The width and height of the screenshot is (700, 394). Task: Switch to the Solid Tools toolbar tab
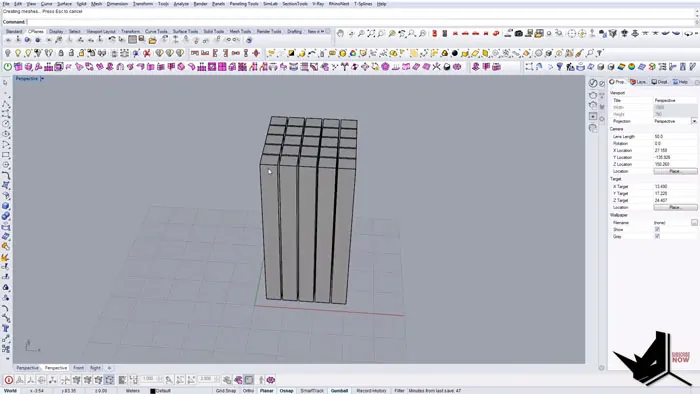(x=213, y=32)
